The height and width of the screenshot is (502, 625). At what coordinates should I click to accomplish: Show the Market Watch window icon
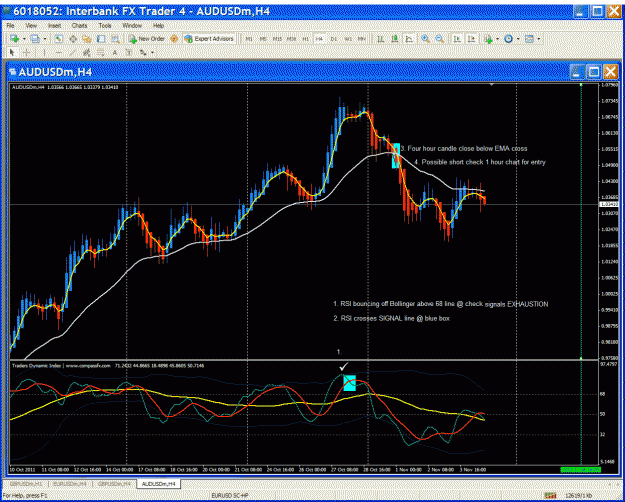point(59,39)
